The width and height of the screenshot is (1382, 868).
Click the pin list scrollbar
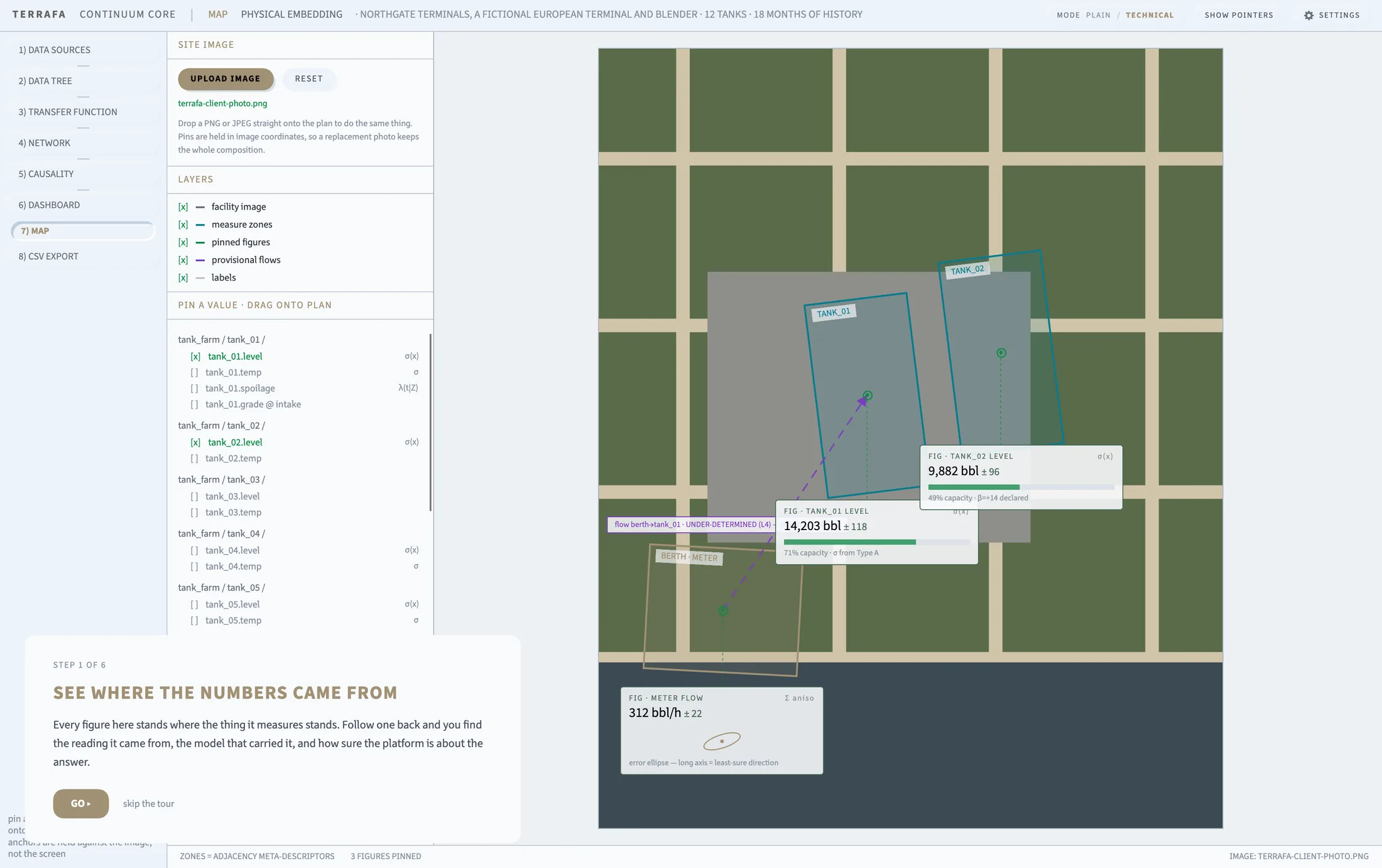[430, 422]
